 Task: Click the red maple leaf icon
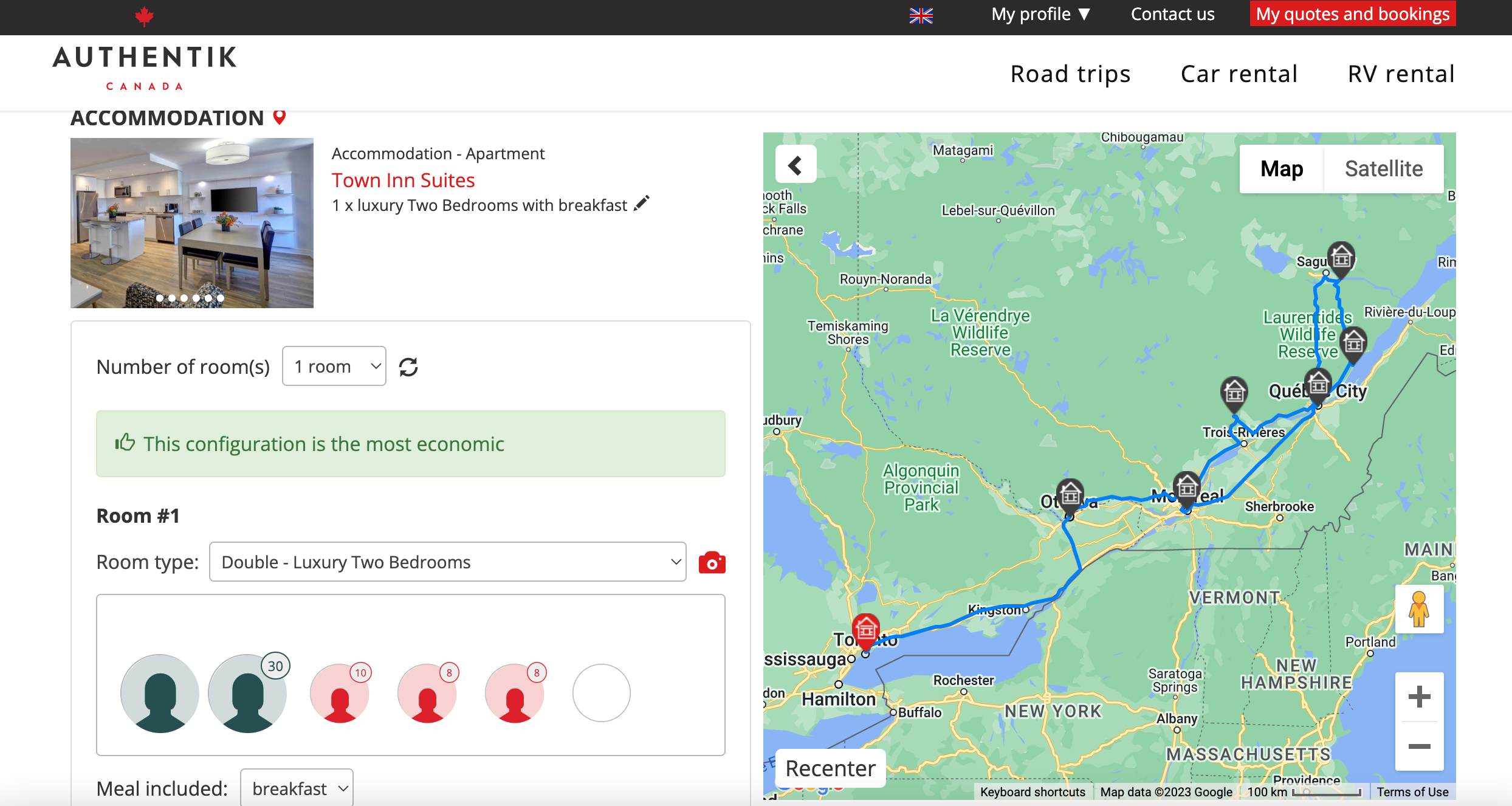point(144,16)
